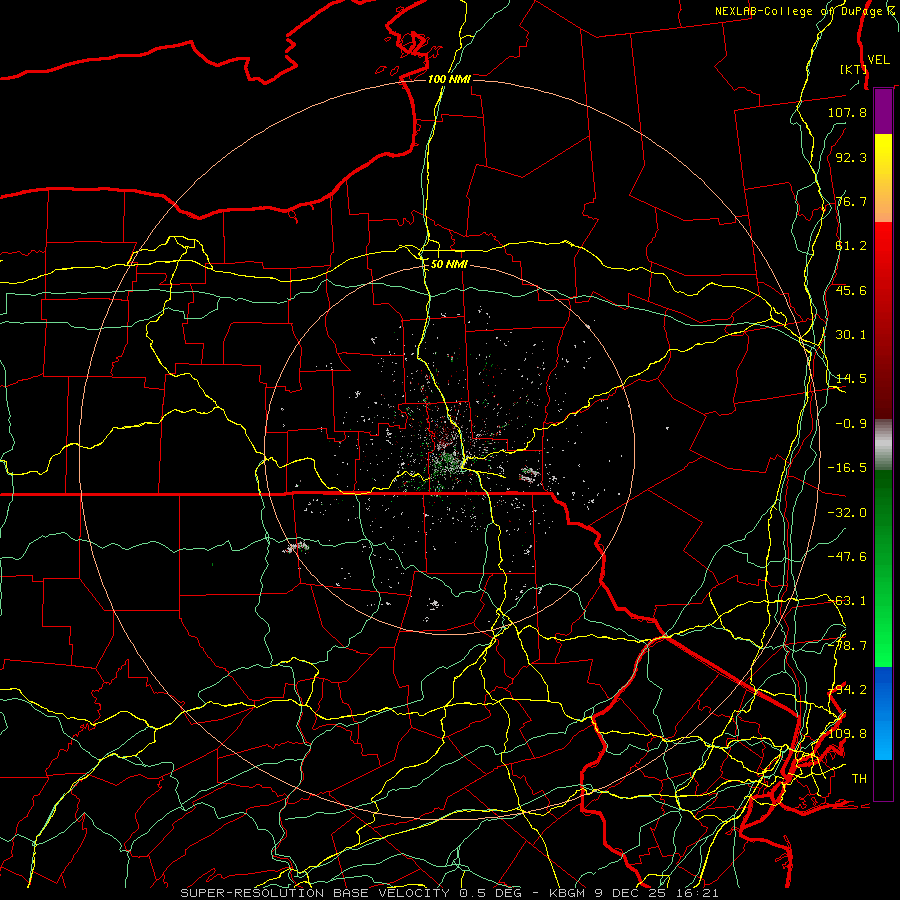Select the 14.5 legend value

(851, 379)
